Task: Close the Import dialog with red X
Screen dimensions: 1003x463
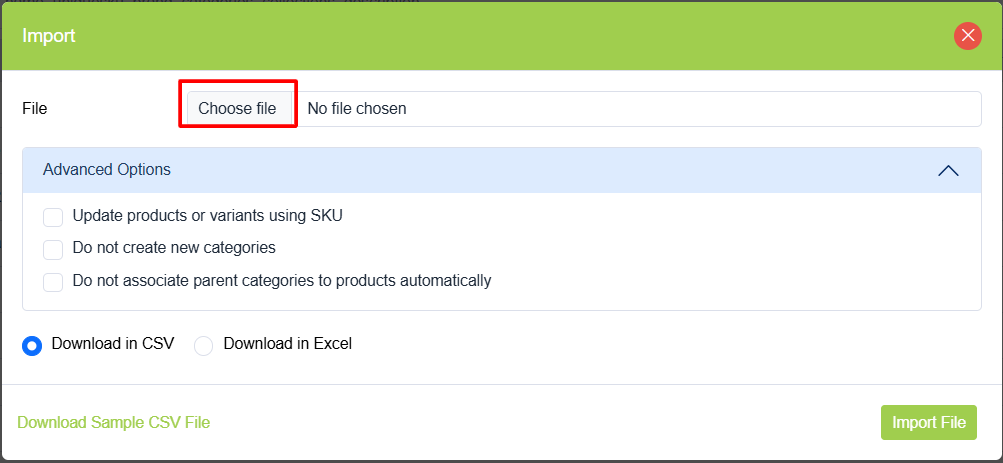Action: [967, 36]
